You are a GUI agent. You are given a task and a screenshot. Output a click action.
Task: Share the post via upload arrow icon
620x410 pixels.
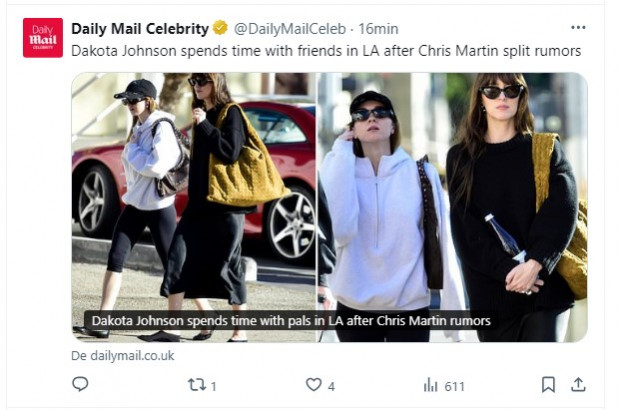click(x=578, y=384)
